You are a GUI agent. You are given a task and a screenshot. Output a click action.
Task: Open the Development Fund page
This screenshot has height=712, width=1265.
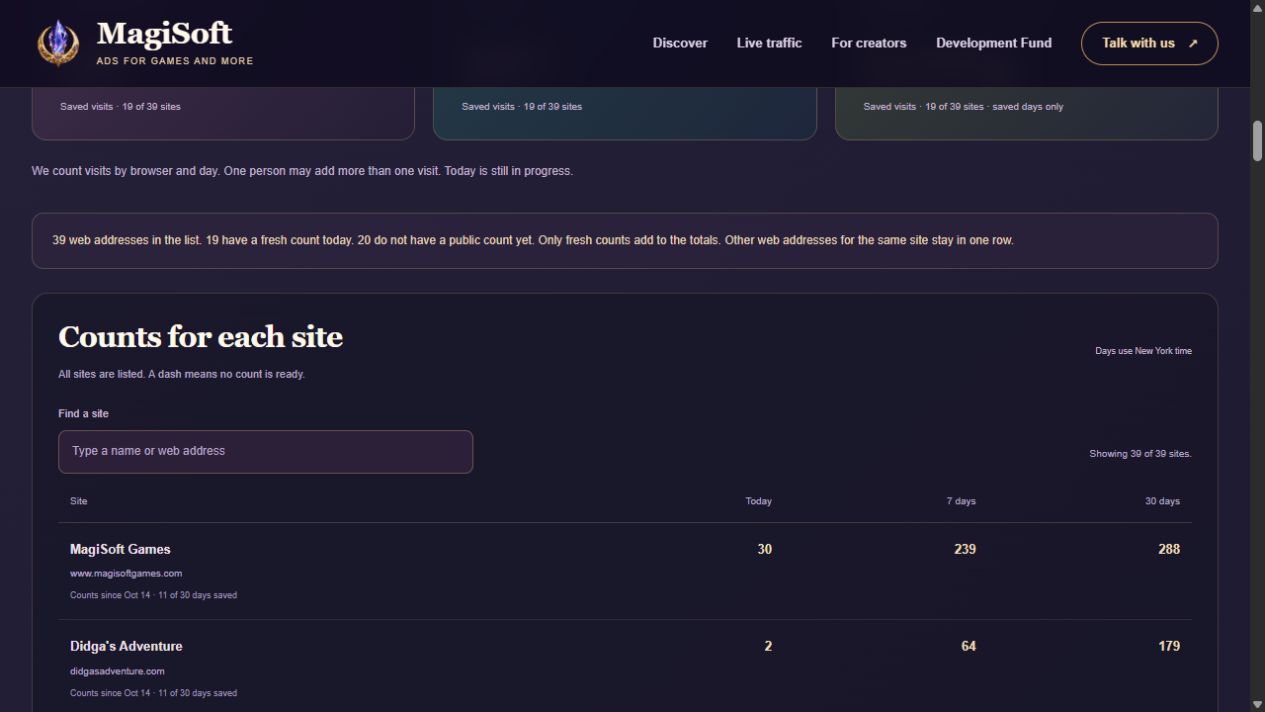994,43
